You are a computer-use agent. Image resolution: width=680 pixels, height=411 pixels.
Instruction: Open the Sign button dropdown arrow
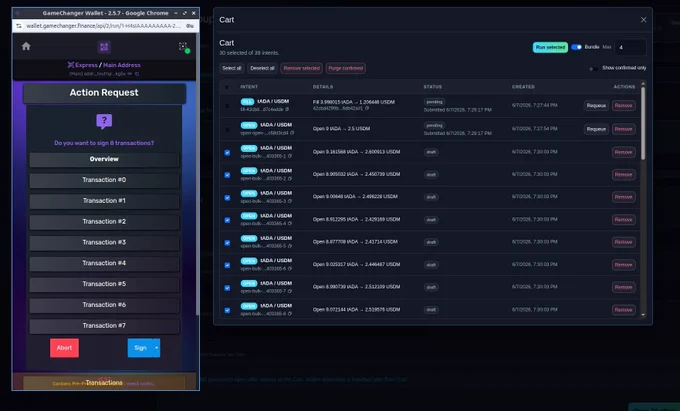coord(157,348)
